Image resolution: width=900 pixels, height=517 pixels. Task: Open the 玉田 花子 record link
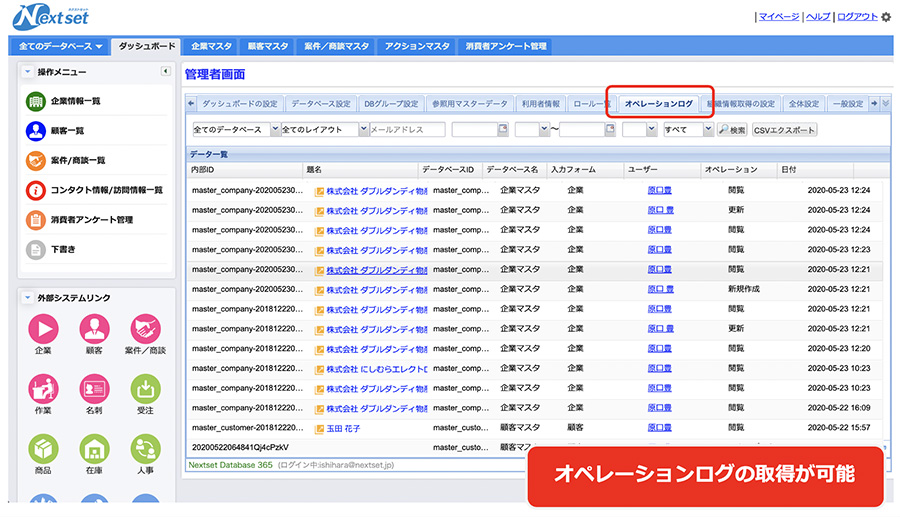pyautogui.click(x=343, y=429)
